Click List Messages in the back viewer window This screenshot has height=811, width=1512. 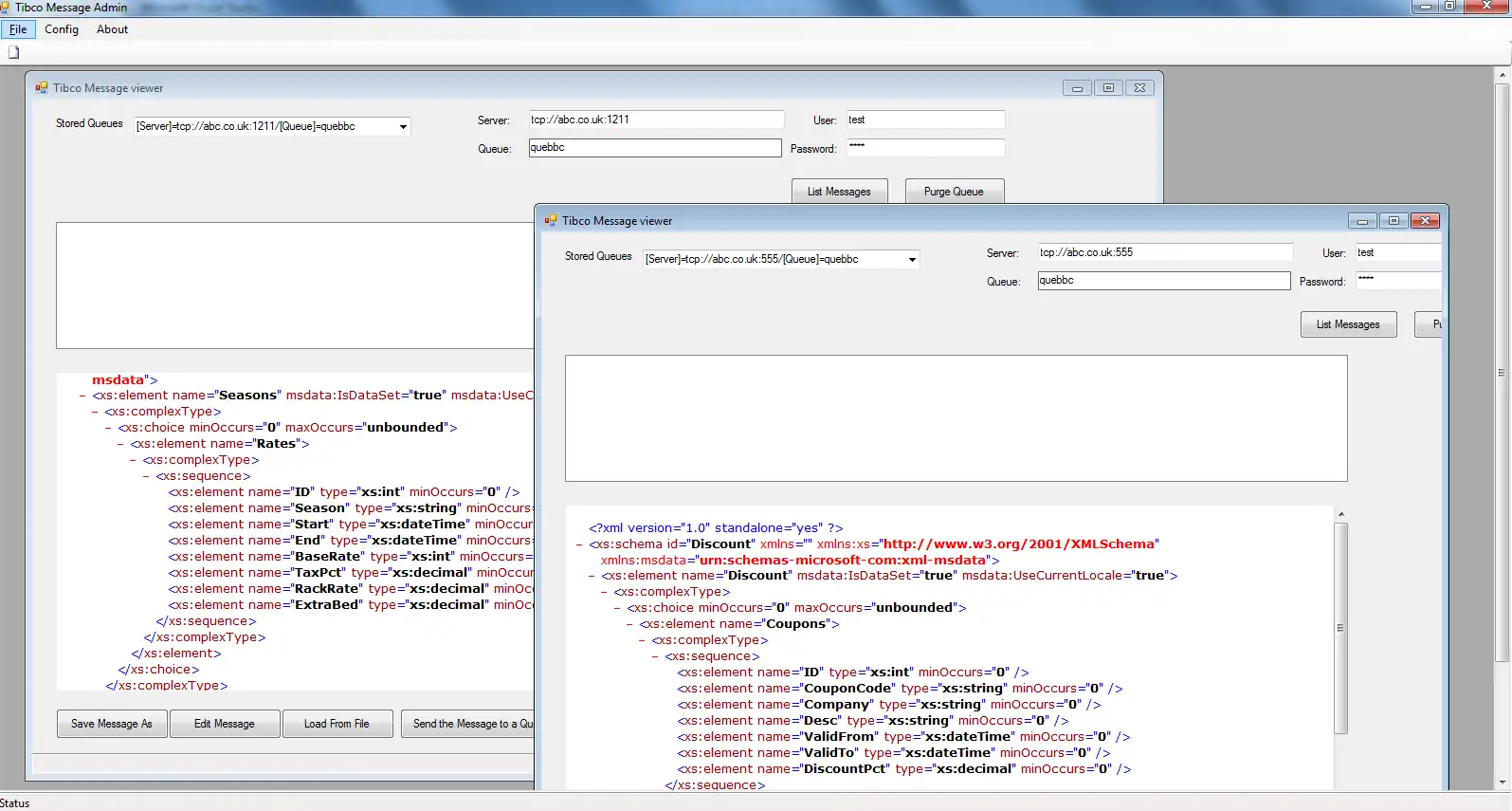pyautogui.click(x=839, y=192)
